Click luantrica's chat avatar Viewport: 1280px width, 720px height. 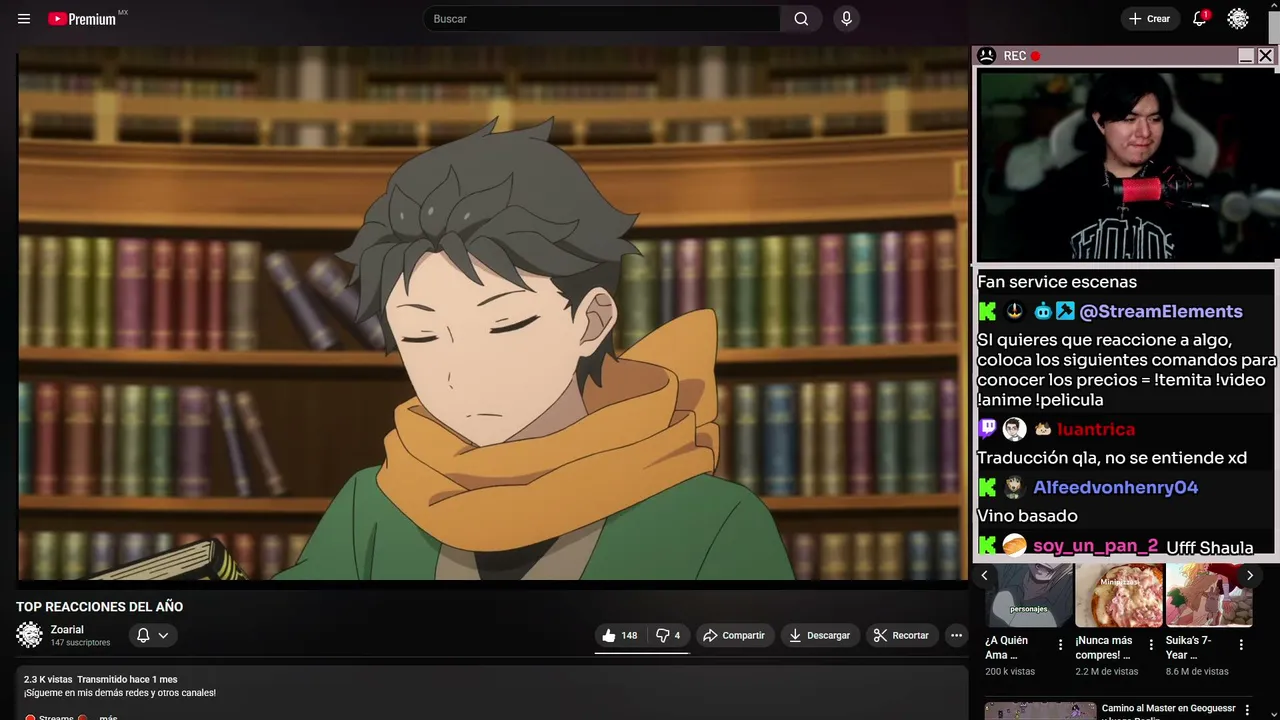tap(1014, 429)
